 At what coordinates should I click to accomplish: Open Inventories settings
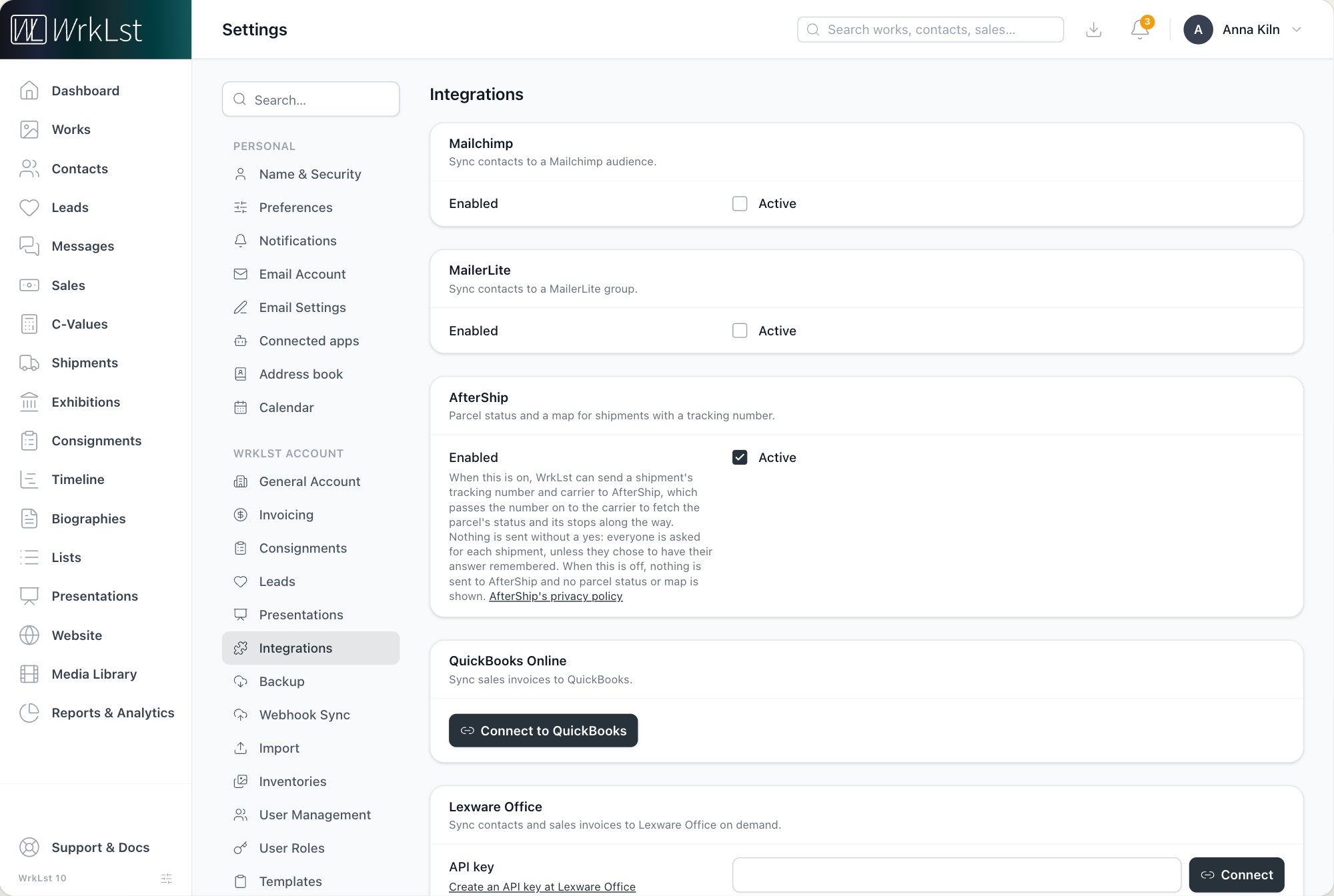(311, 781)
